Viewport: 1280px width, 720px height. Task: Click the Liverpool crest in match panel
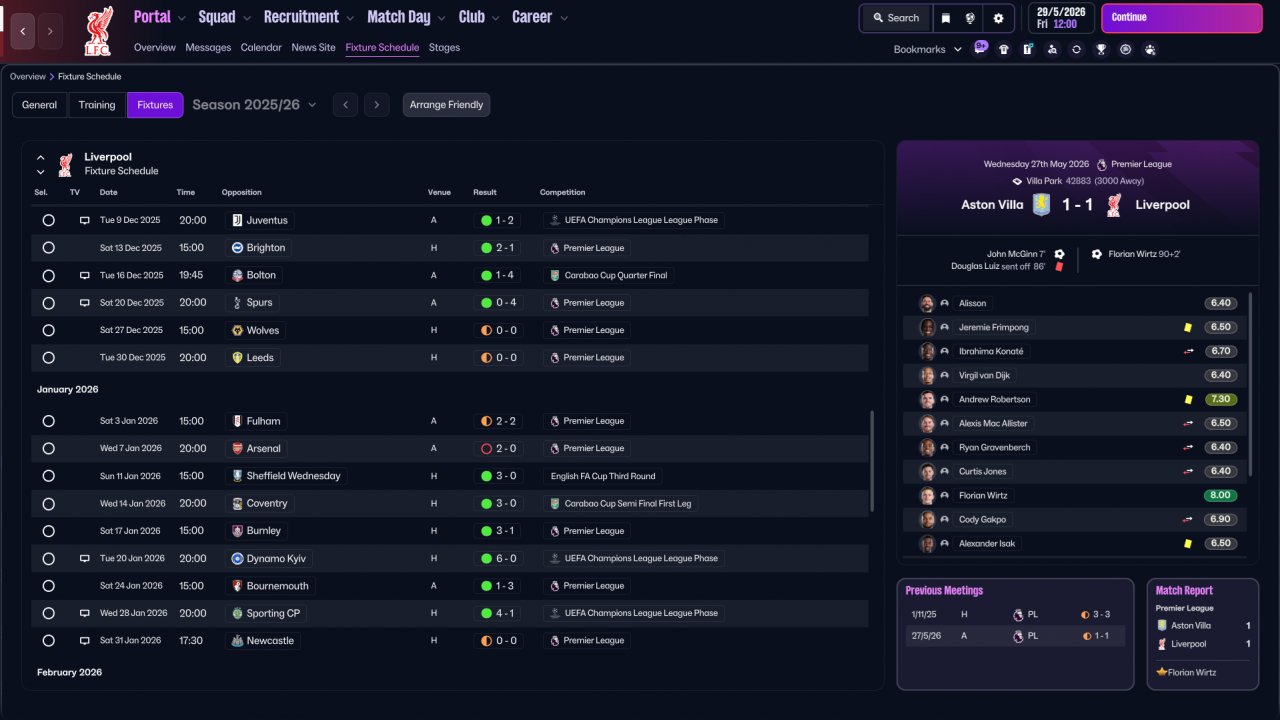pyautogui.click(x=1115, y=205)
